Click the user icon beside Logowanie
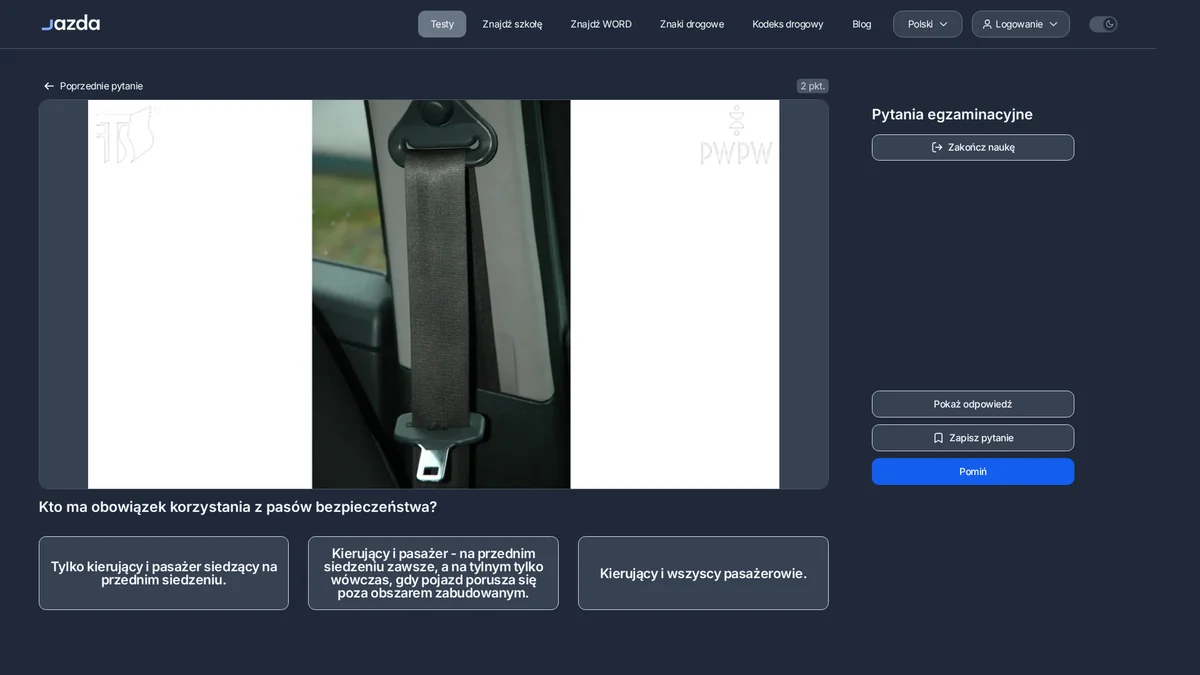 987,24
